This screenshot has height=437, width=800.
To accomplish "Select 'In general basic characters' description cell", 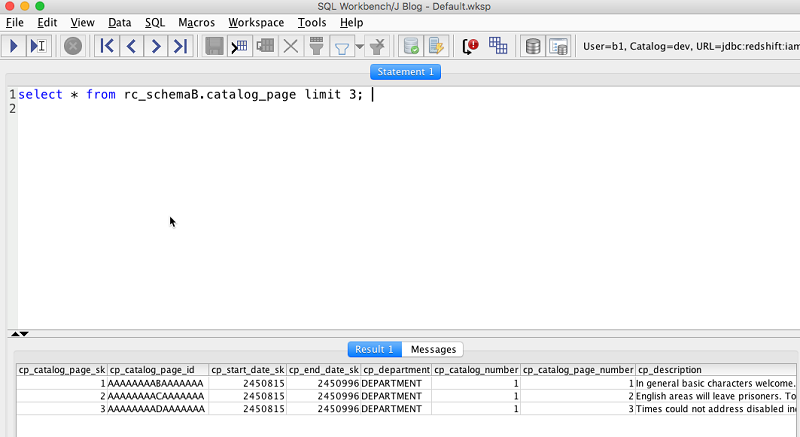I will pyautogui.click(x=716, y=383).
